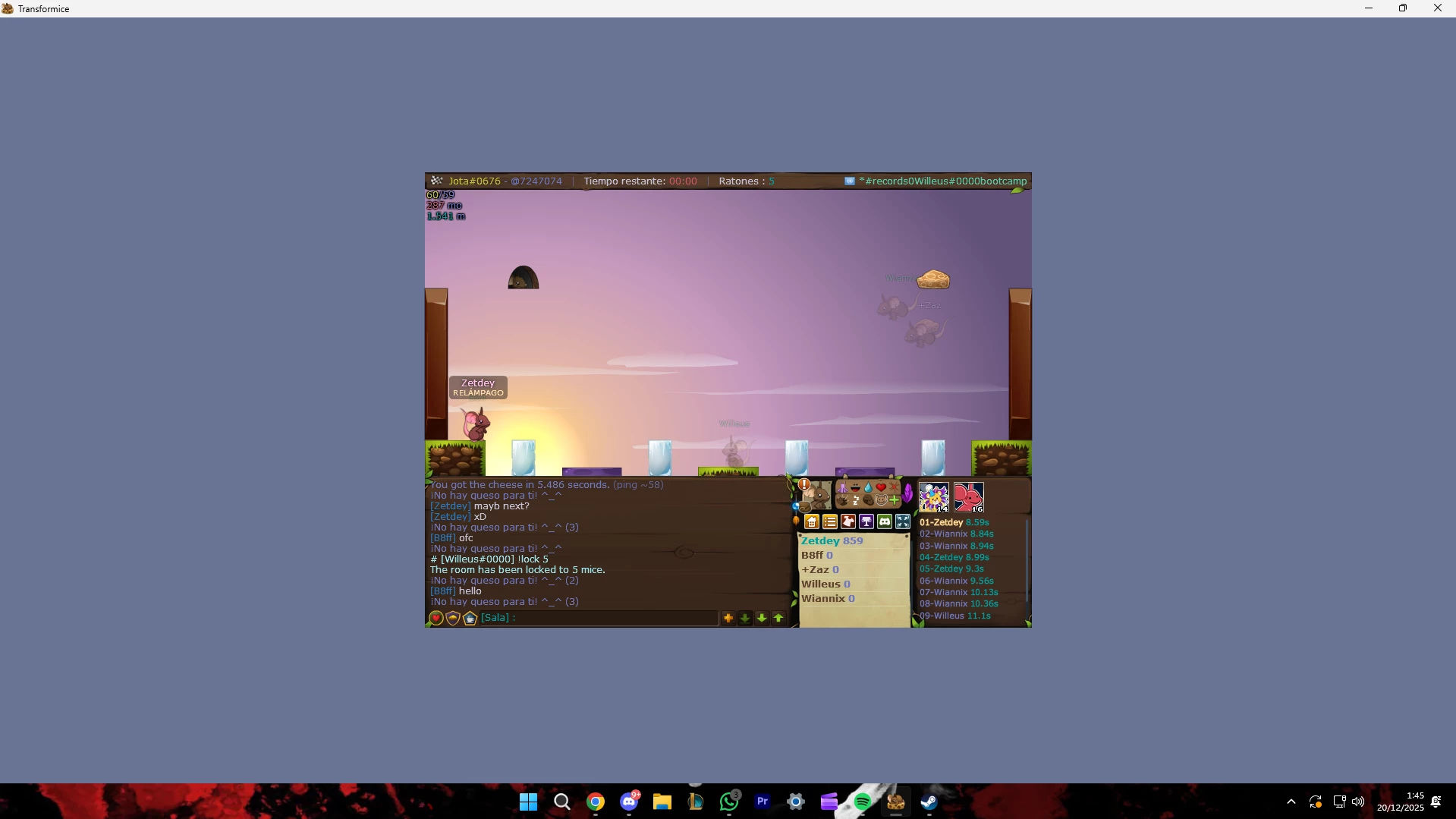This screenshot has height=819, width=1456.
Task: Click the shield chat channel icon
Action: (453, 619)
